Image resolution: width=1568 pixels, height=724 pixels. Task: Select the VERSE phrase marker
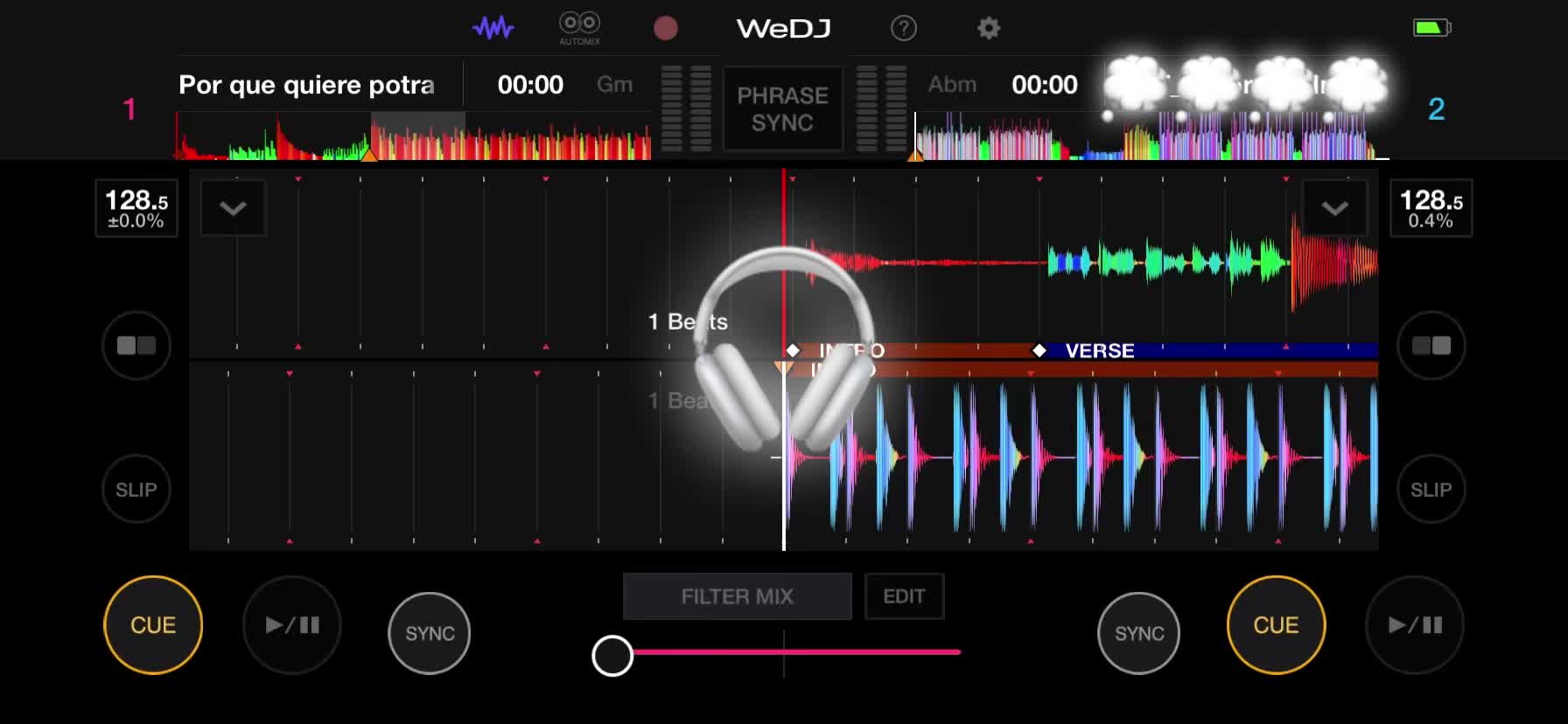pos(1100,351)
